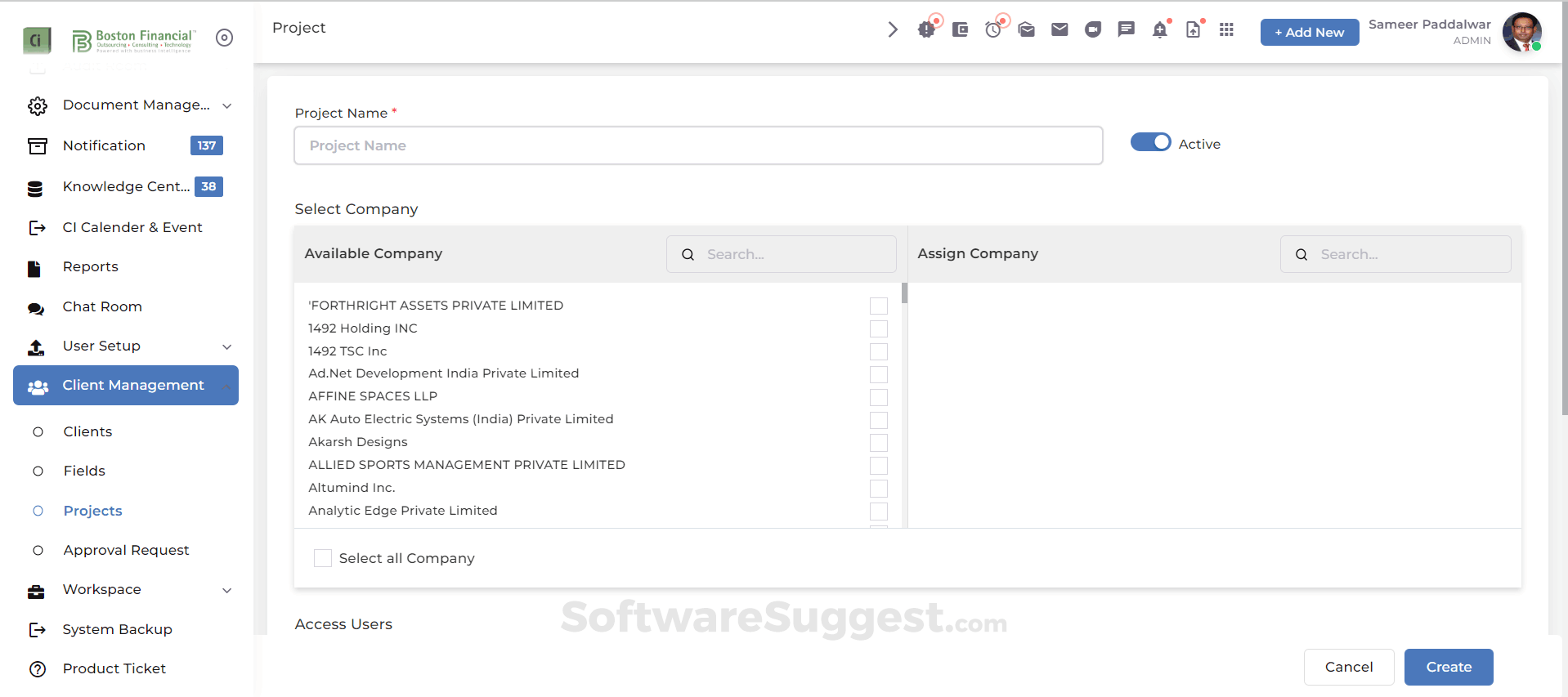
Task: Tick the Select all Company checkbox
Action: [323, 558]
